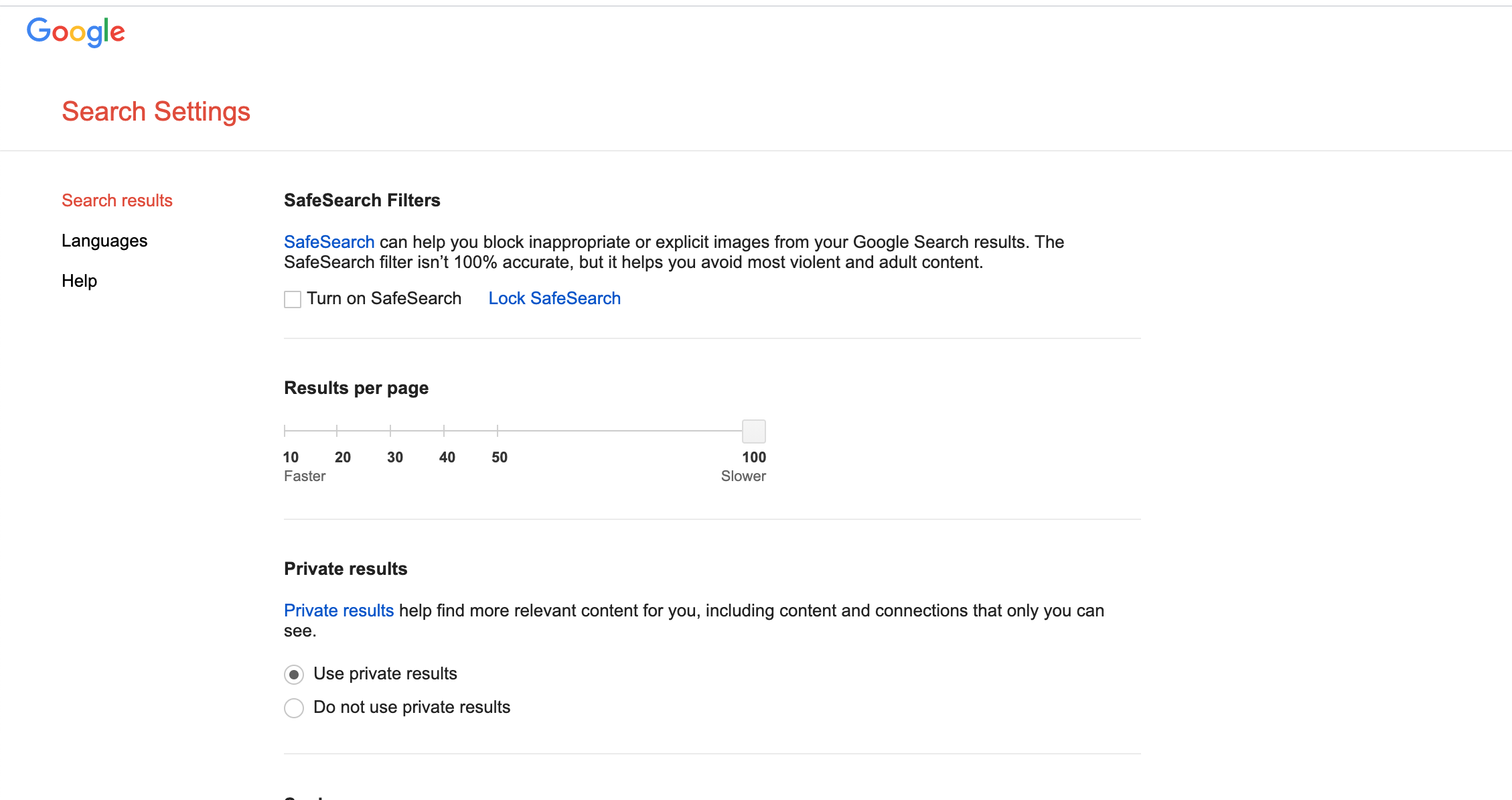Click the Results per page heading
This screenshot has height=800, width=1512.
[356, 388]
